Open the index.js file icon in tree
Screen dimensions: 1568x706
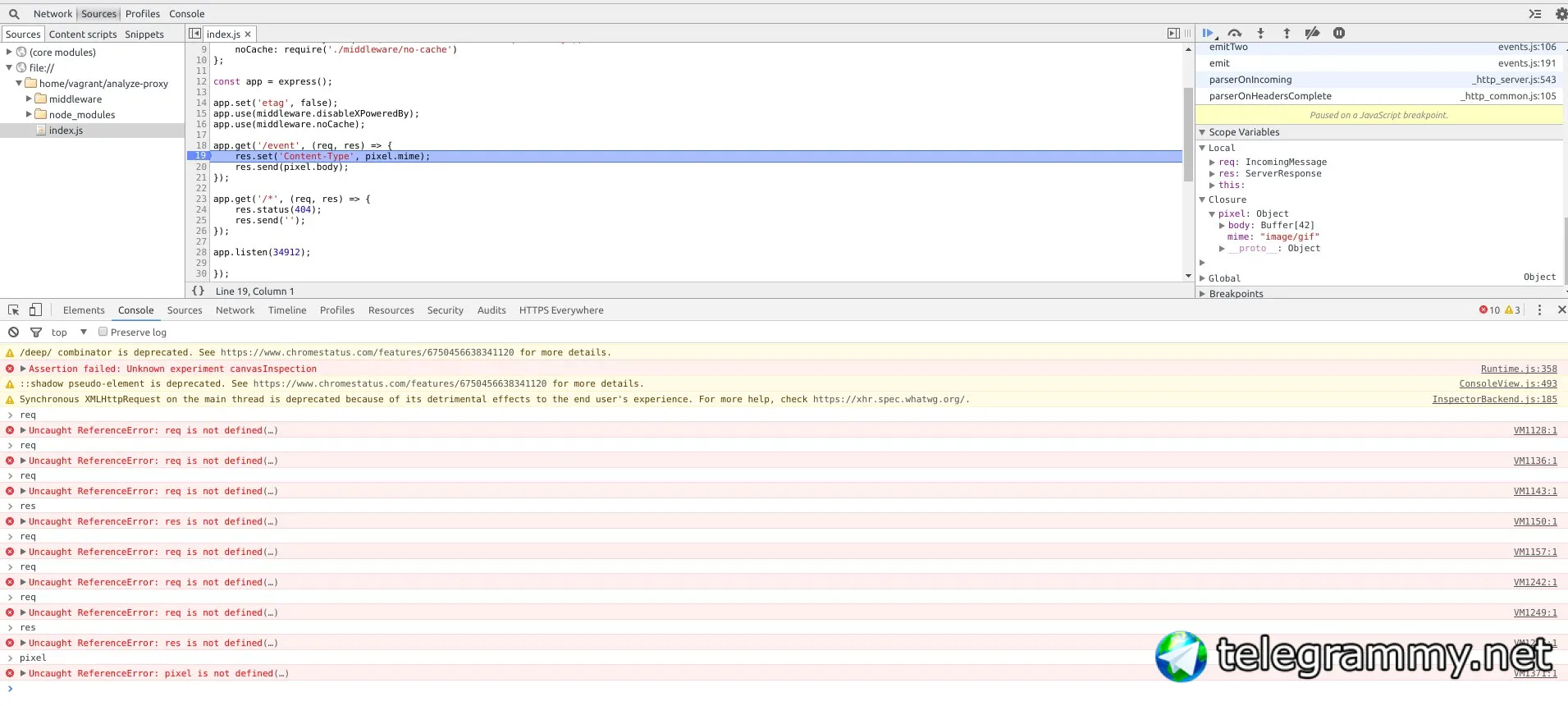(41, 131)
